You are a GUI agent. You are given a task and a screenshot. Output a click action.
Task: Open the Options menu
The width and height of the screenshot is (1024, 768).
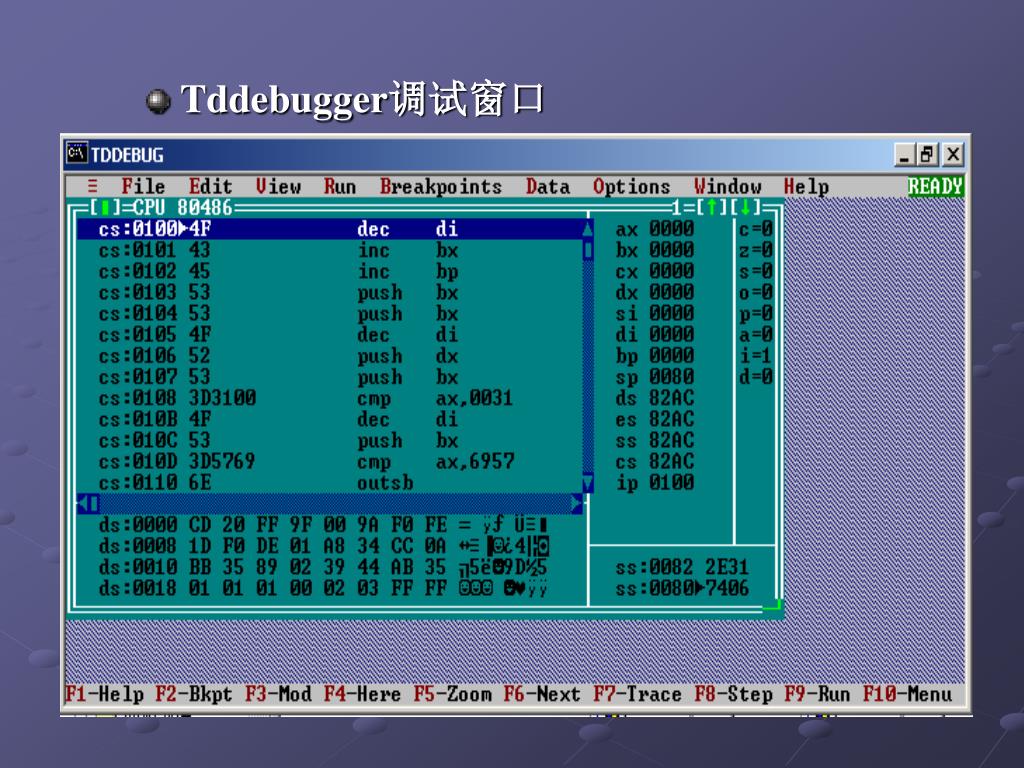pos(632,187)
